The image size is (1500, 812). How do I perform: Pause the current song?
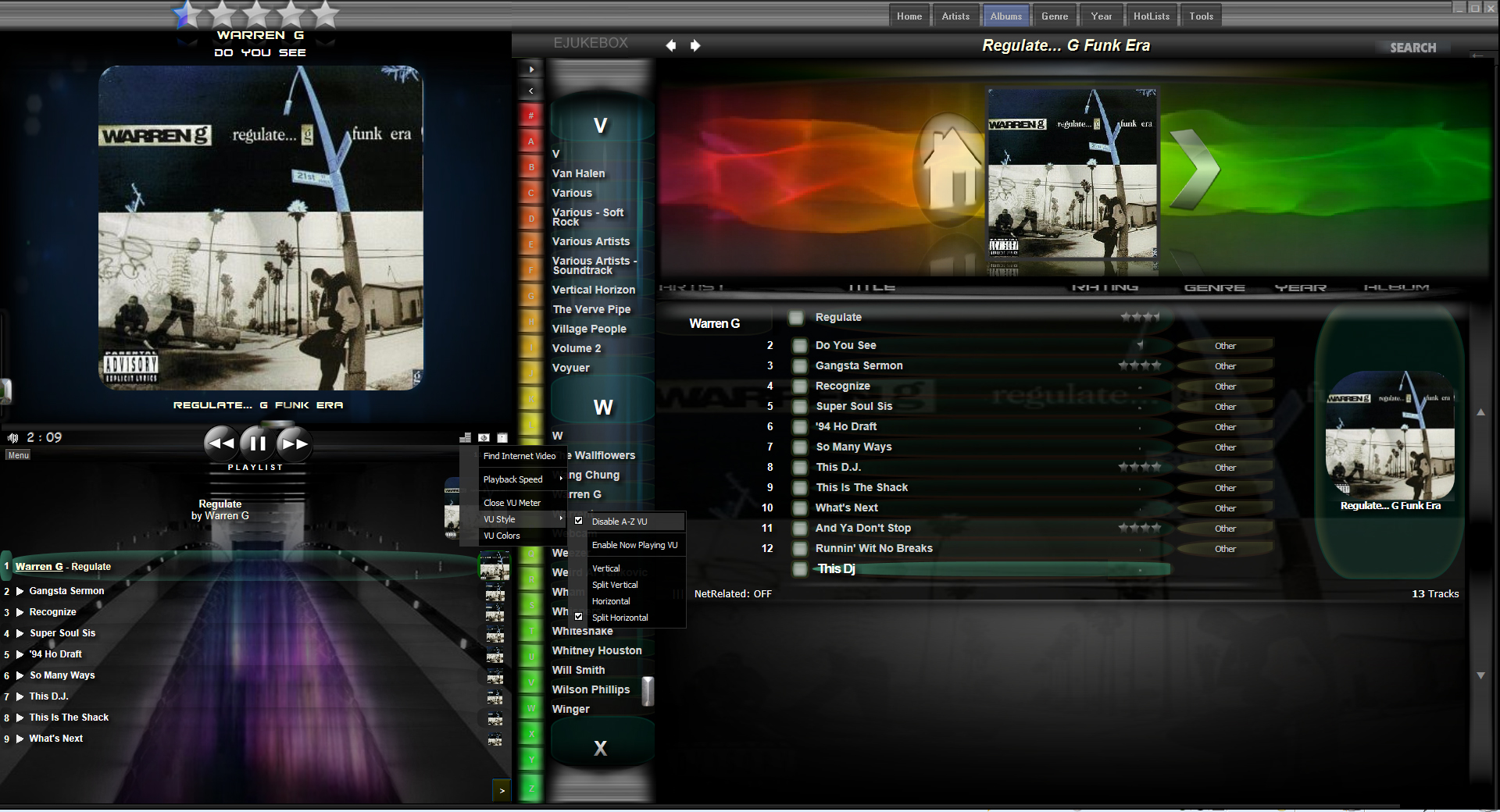pyautogui.click(x=257, y=443)
